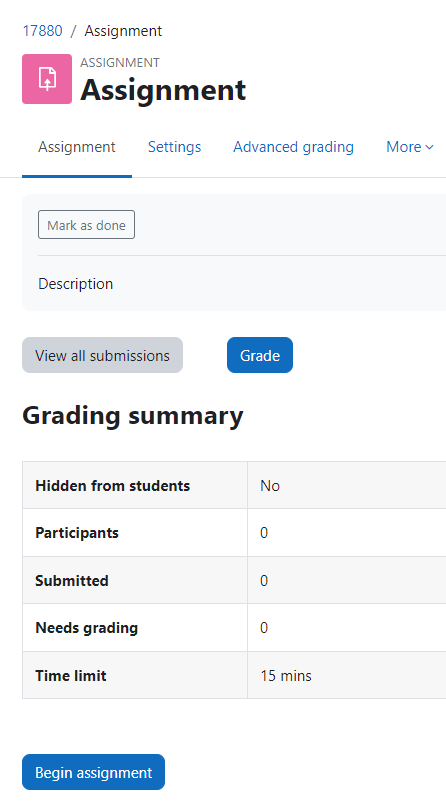Click the Assignment page title heading

(x=163, y=90)
